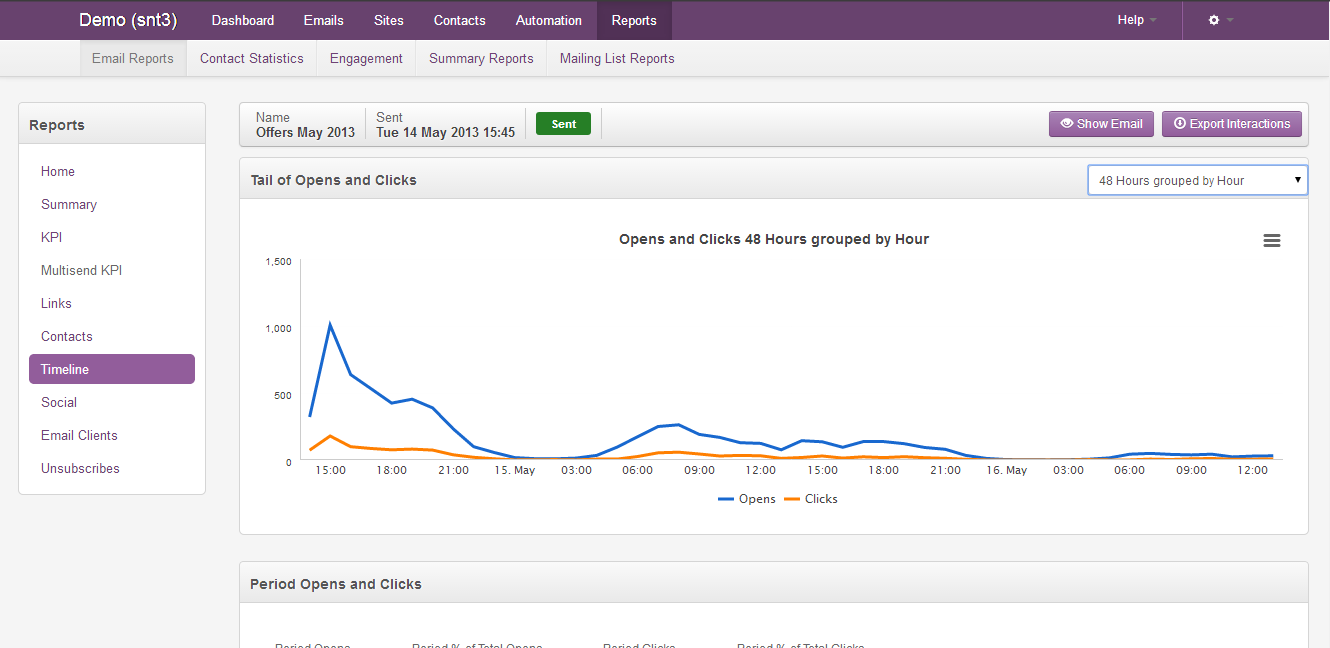Select Email Clients report in sidebar
Viewport: 1330px width, 648px height.
click(x=79, y=435)
